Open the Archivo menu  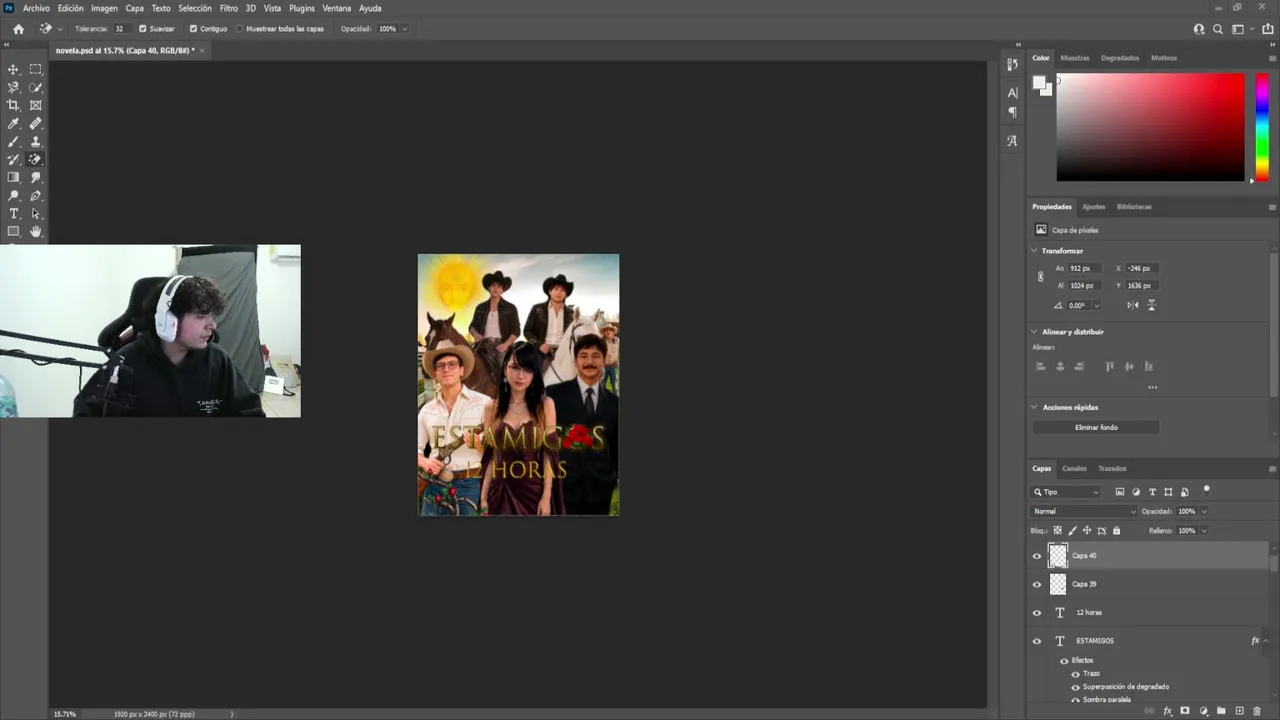coord(36,8)
